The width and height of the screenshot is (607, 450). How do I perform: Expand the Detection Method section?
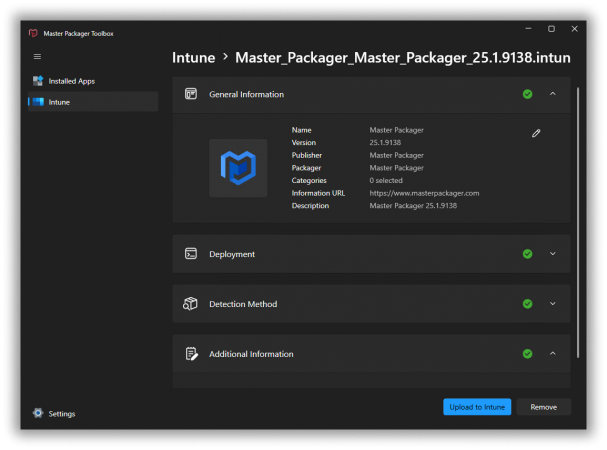553,304
